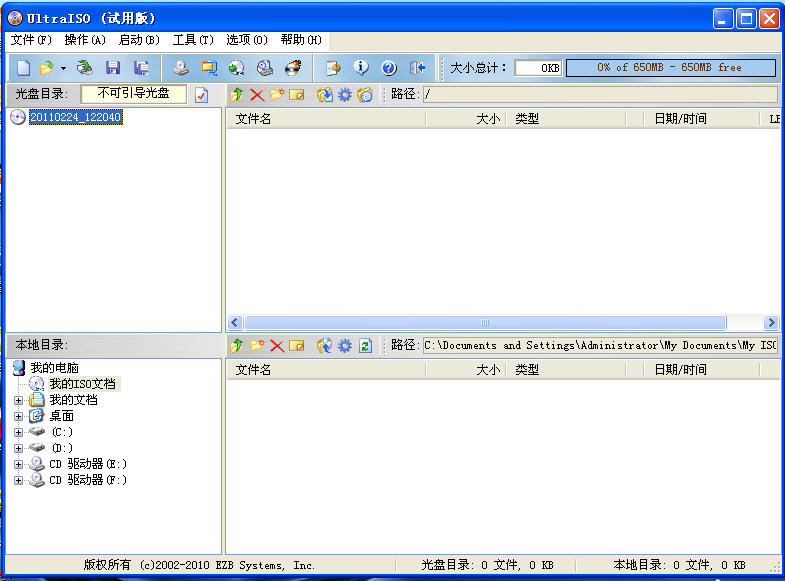Click the Refresh icon in local pane
This screenshot has width=785, height=581.
(365, 345)
